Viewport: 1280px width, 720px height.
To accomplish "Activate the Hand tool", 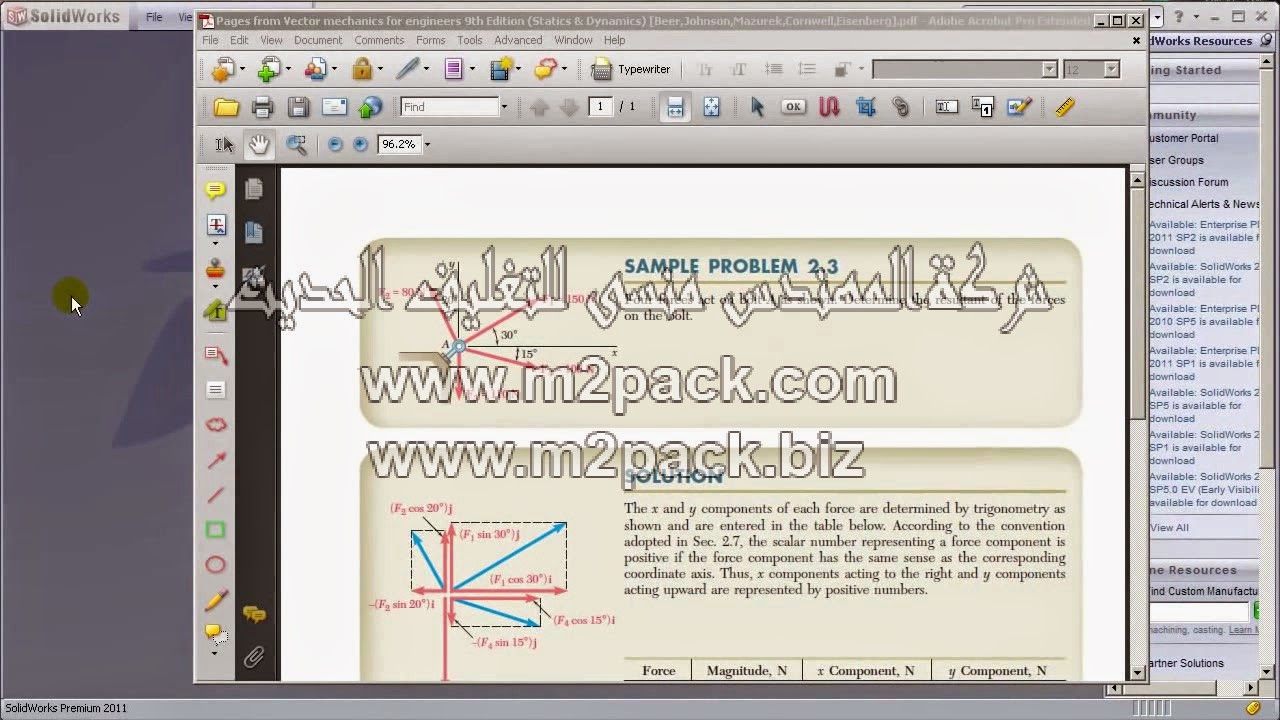I will [x=259, y=144].
